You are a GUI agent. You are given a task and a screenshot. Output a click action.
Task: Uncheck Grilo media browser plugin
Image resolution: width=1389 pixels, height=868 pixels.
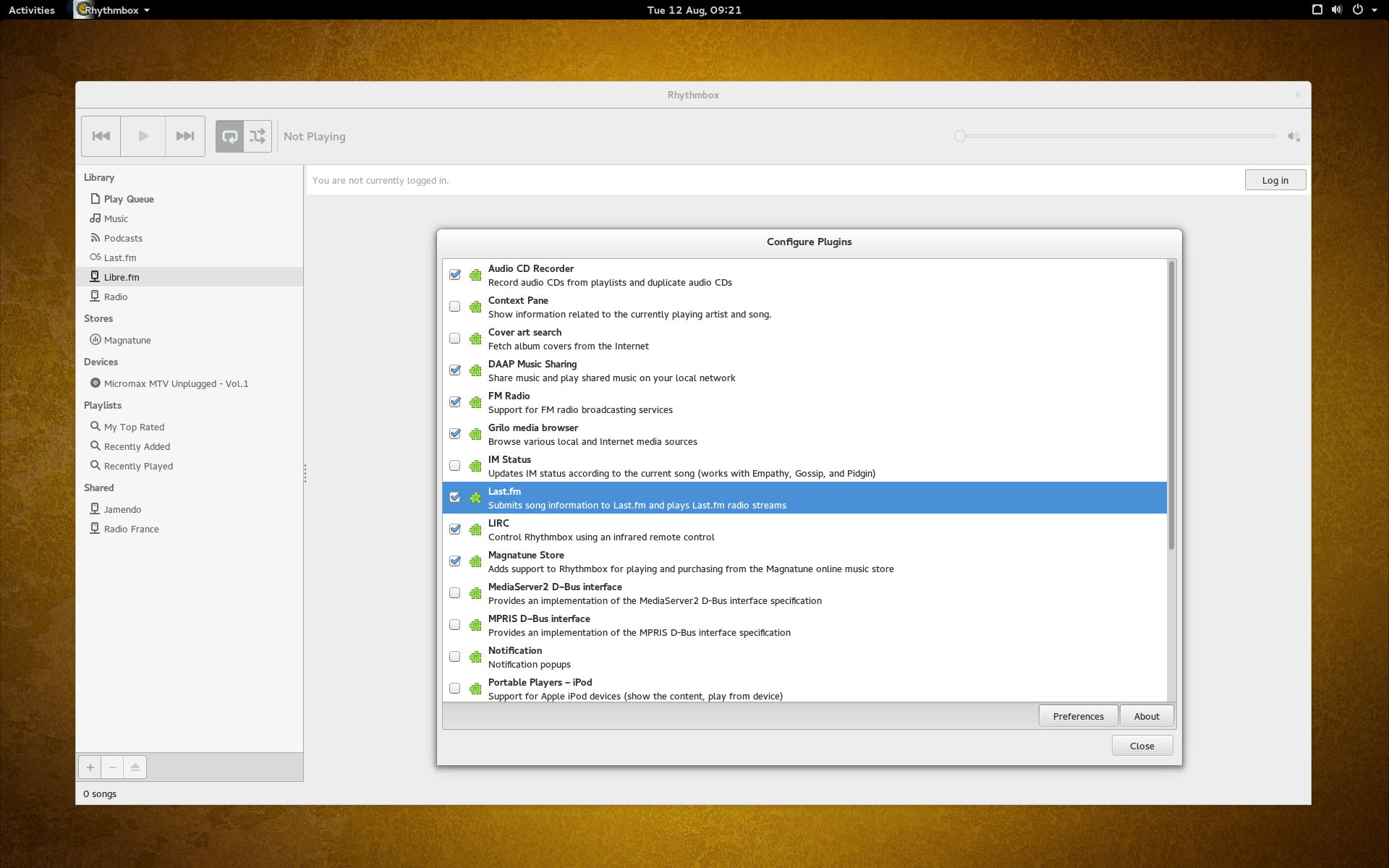455,434
